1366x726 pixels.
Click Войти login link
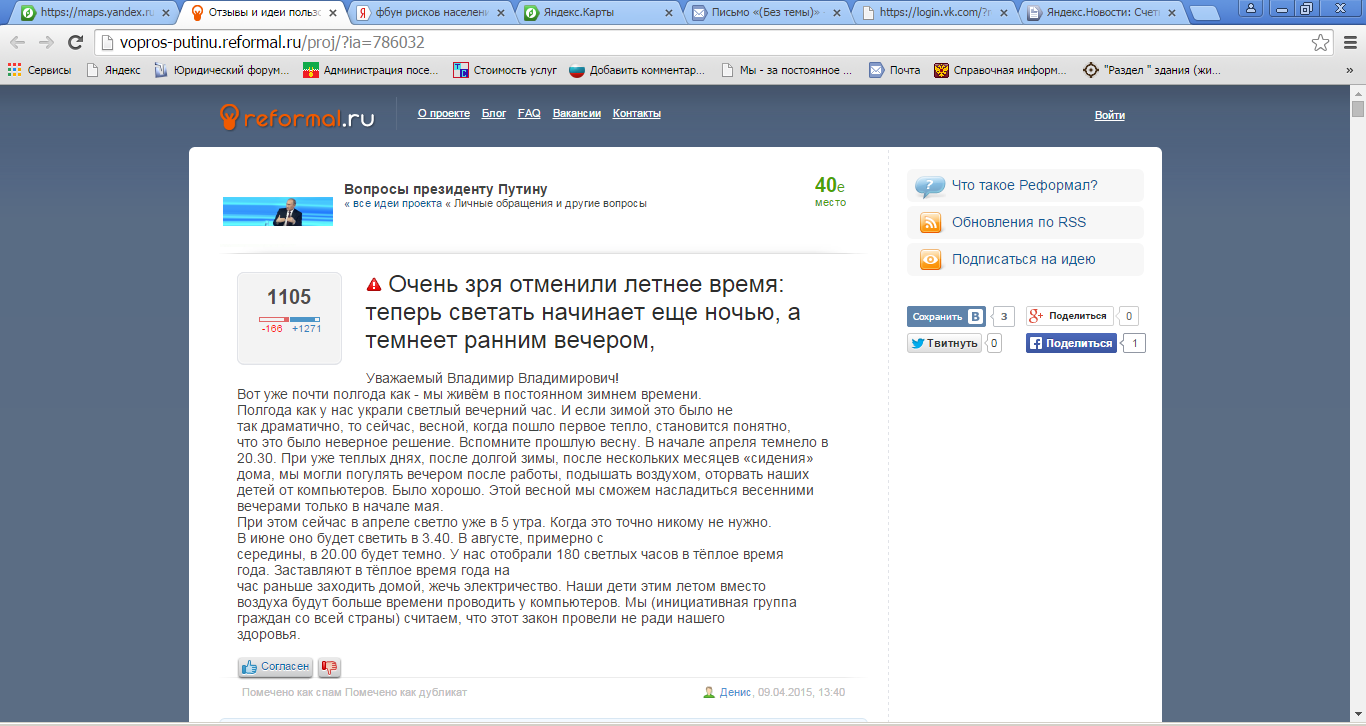pyautogui.click(x=1110, y=115)
